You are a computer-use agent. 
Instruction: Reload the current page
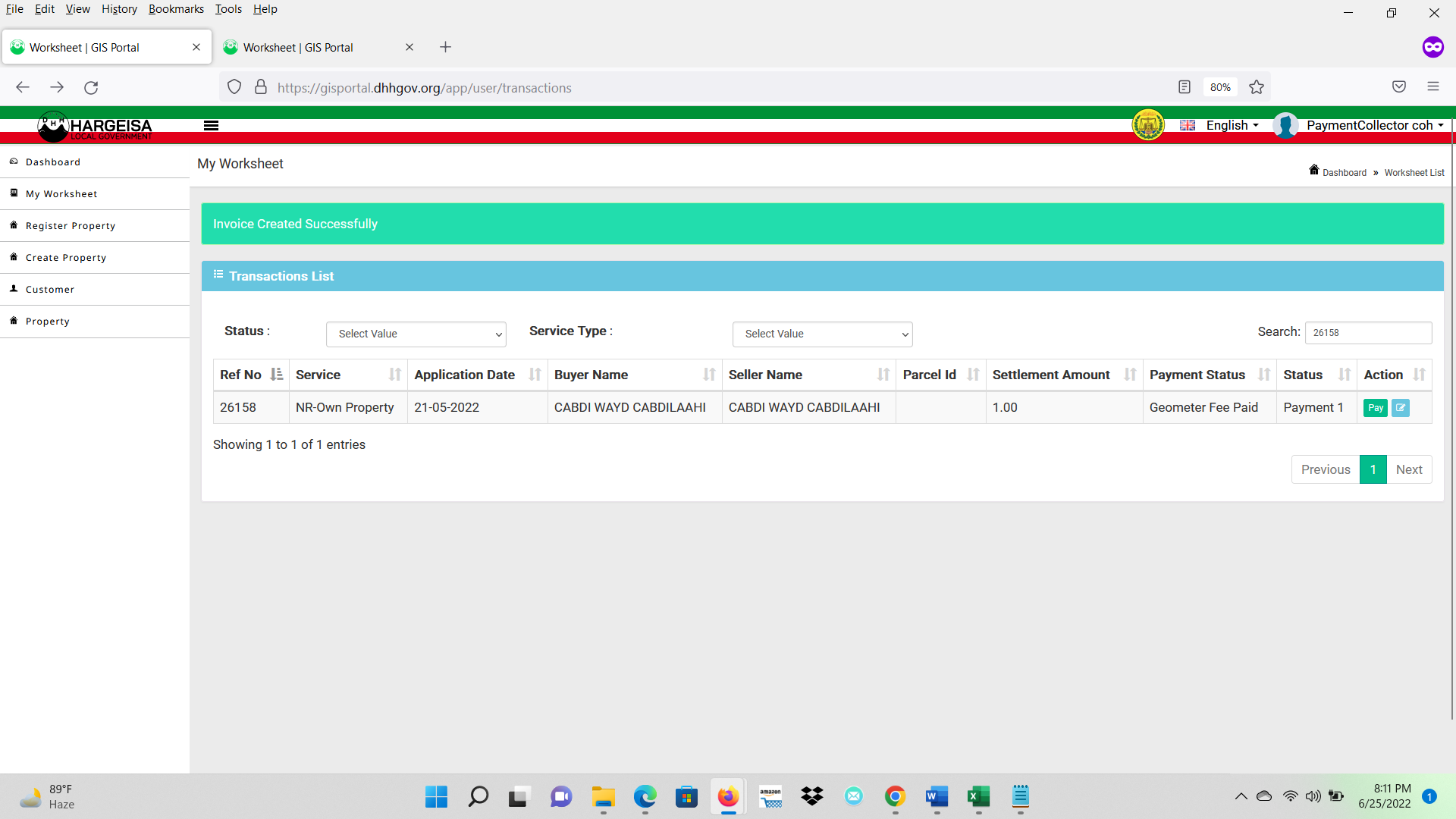(91, 87)
